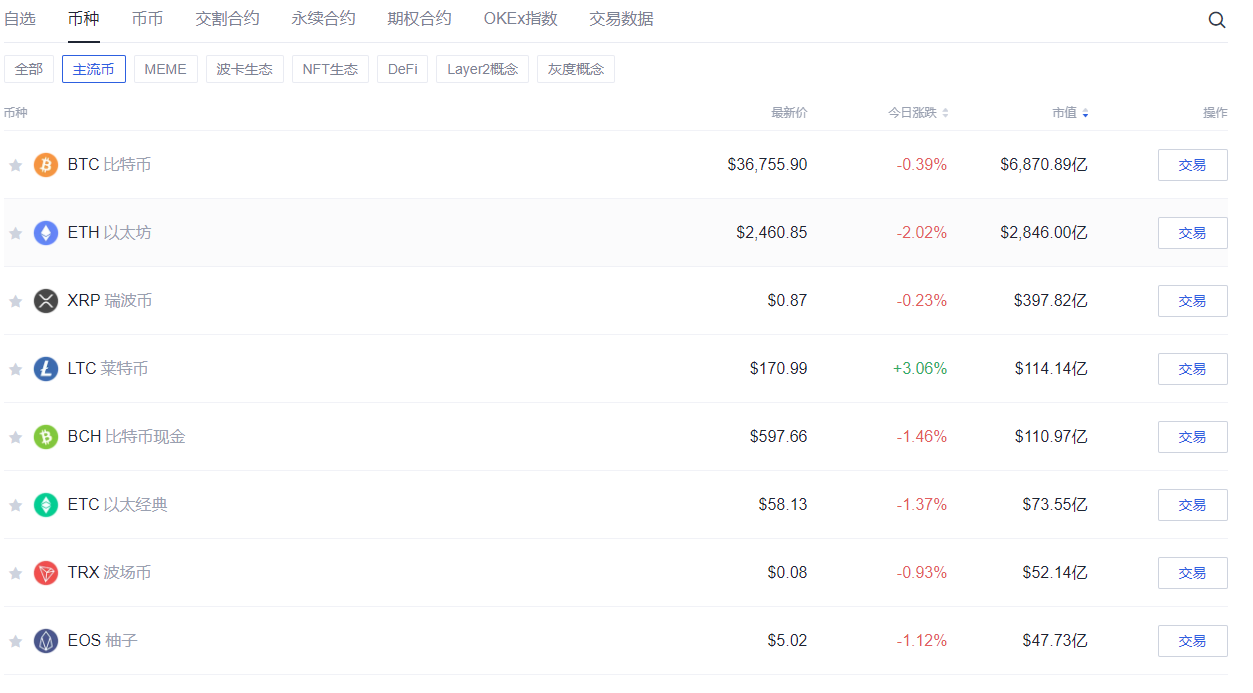Click the XRP coin logo
Screen dimensions: 1253x693
(x=46, y=301)
